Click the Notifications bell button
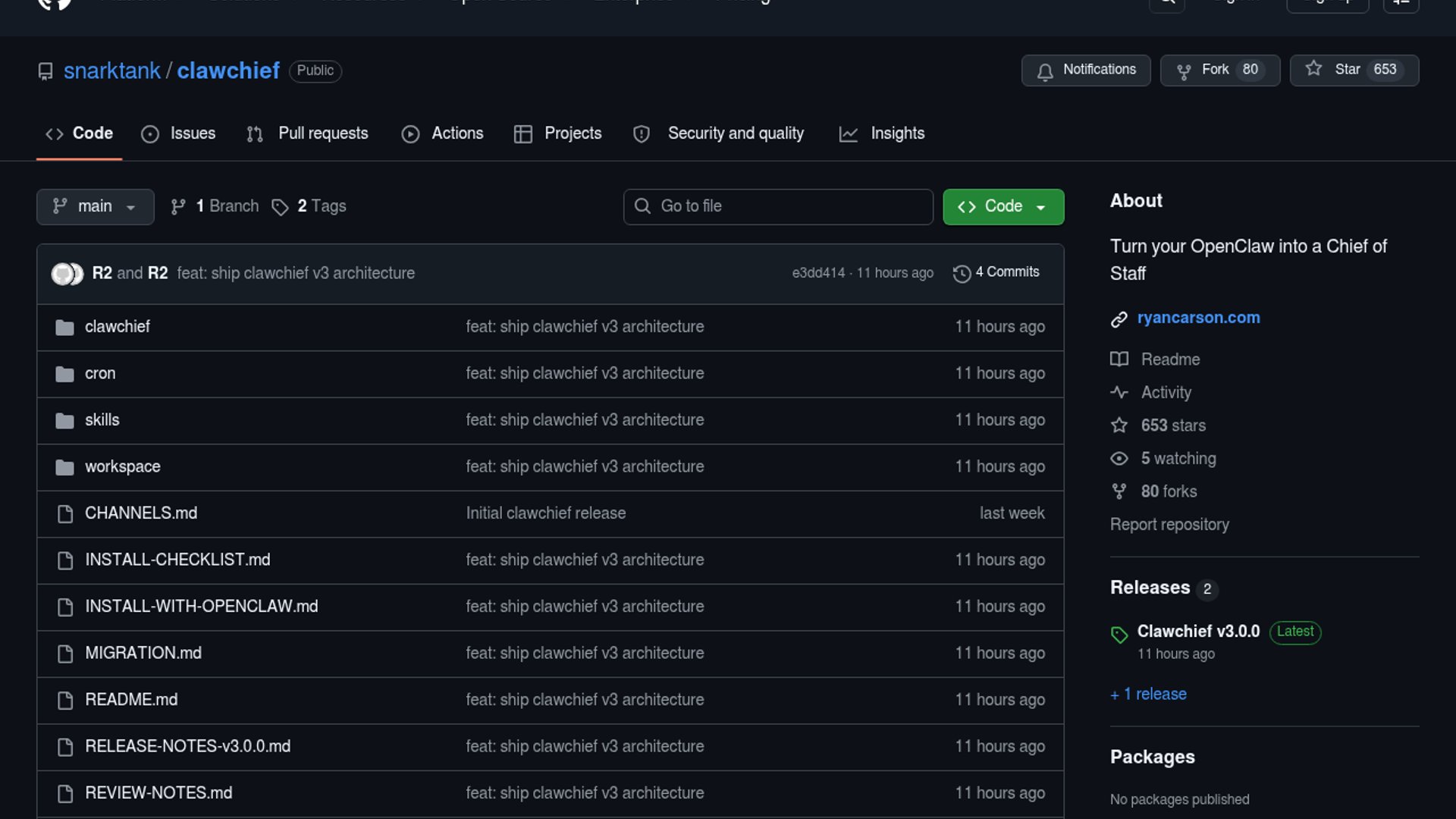This screenshot has width=1456, height=819. click(x=1085, y=71)
